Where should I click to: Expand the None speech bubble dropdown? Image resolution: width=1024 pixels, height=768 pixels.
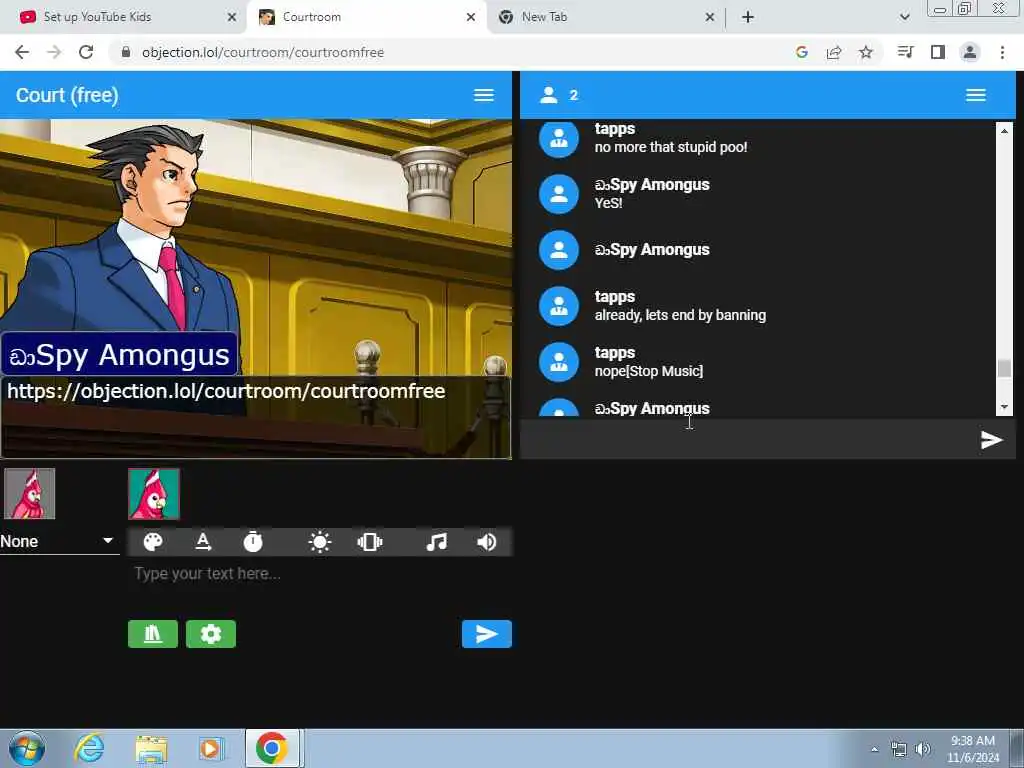pyautogui.click(x=59, y=541)
